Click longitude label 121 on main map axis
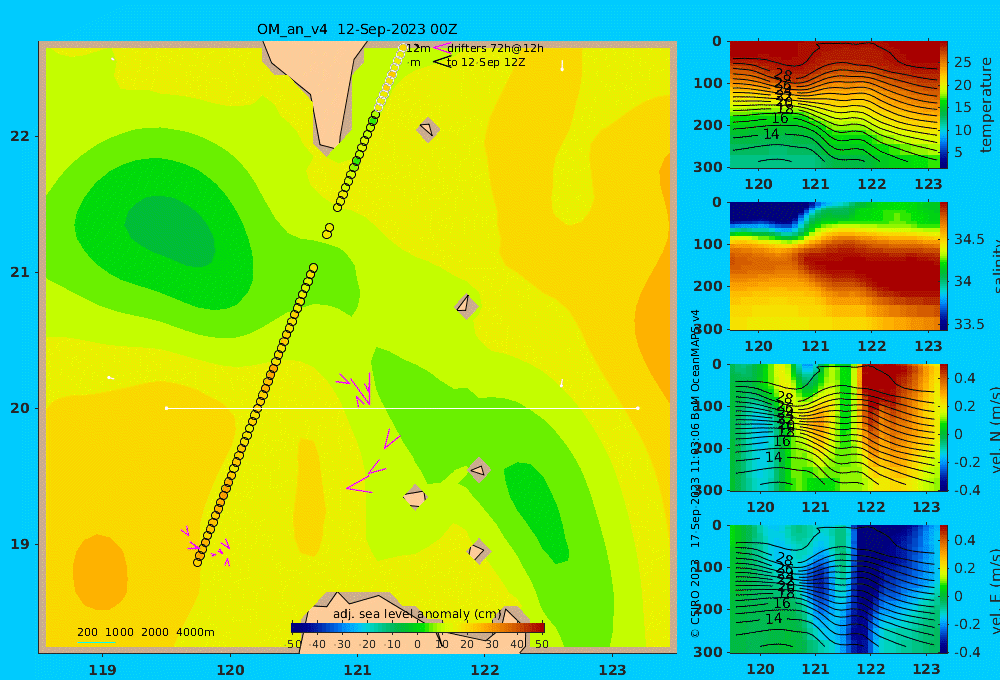The width and height of the screenshot is (1000, 680). point(357,670)
